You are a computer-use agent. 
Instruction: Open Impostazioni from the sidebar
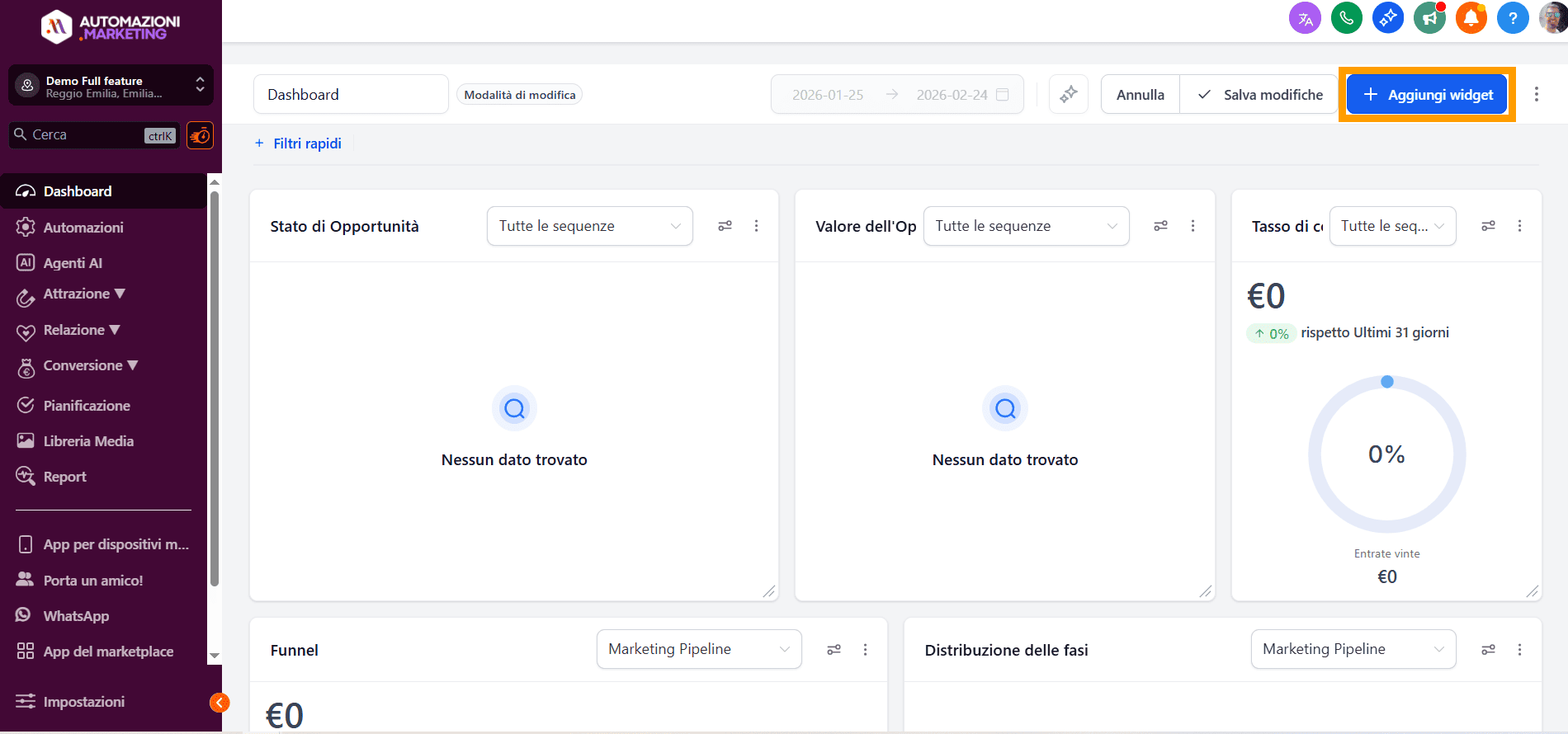coord(83,702)
